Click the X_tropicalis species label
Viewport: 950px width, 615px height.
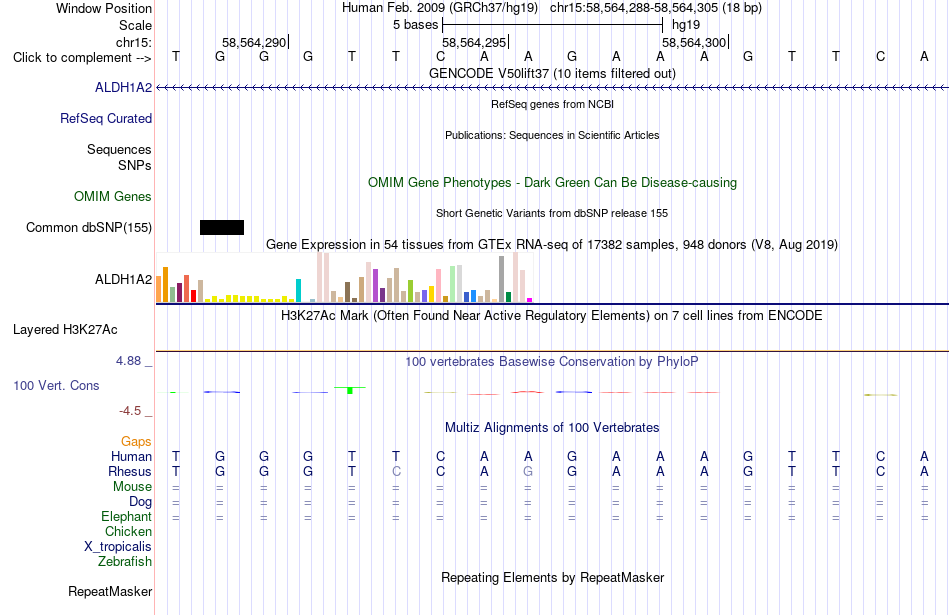118,547
